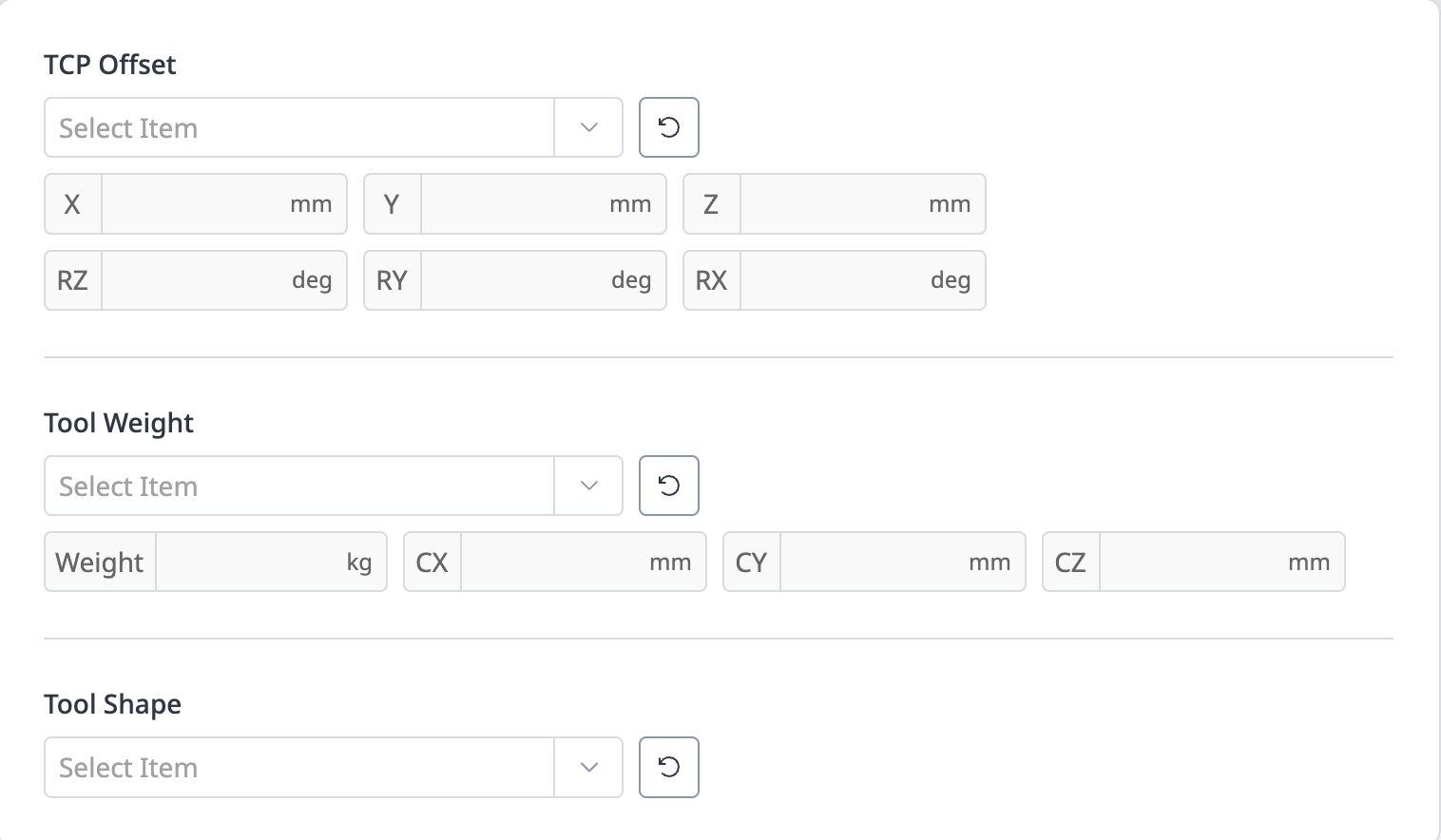Click the chevron arrow on the Tool Weight selector

[587, 486]
